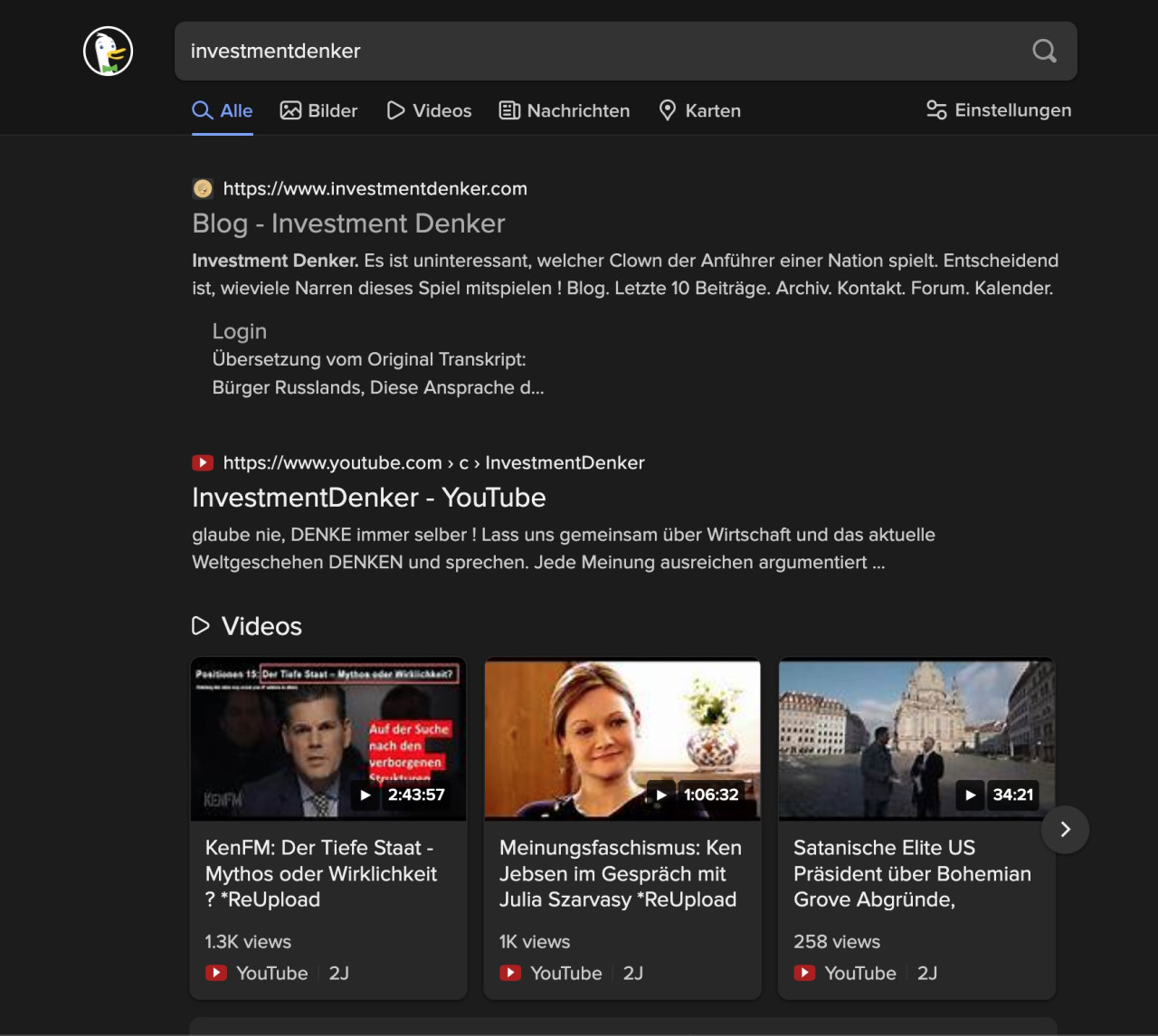Click the YouTube favicon beside youtube.com URL
This screenshot has height=1036, width=1158.
tap(203, 462)
